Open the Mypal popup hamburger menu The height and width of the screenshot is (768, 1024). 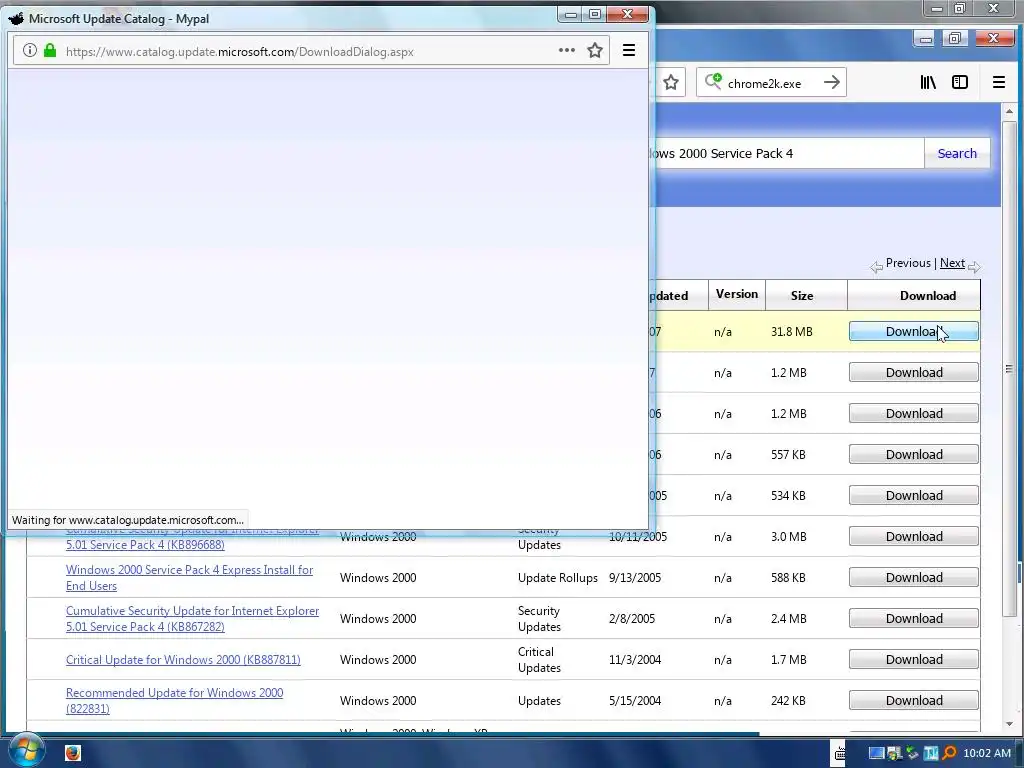click(629, 50)
